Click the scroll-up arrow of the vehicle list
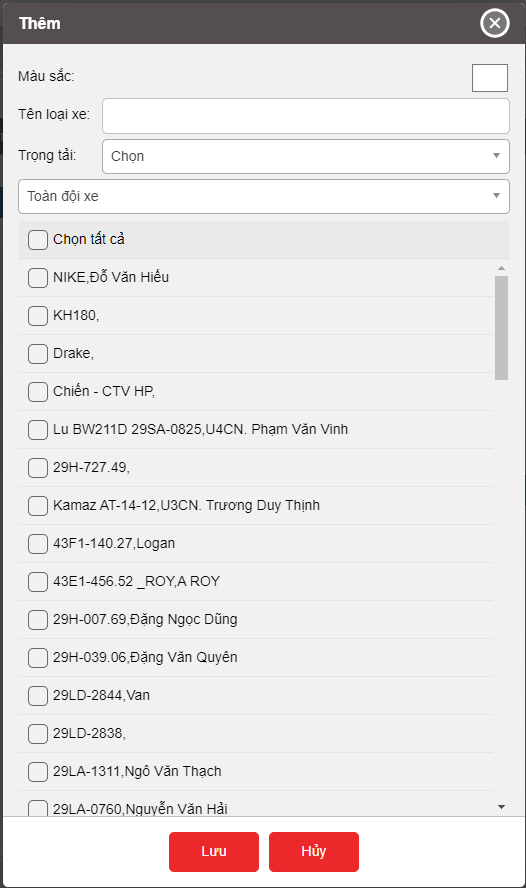 point(501,268)
